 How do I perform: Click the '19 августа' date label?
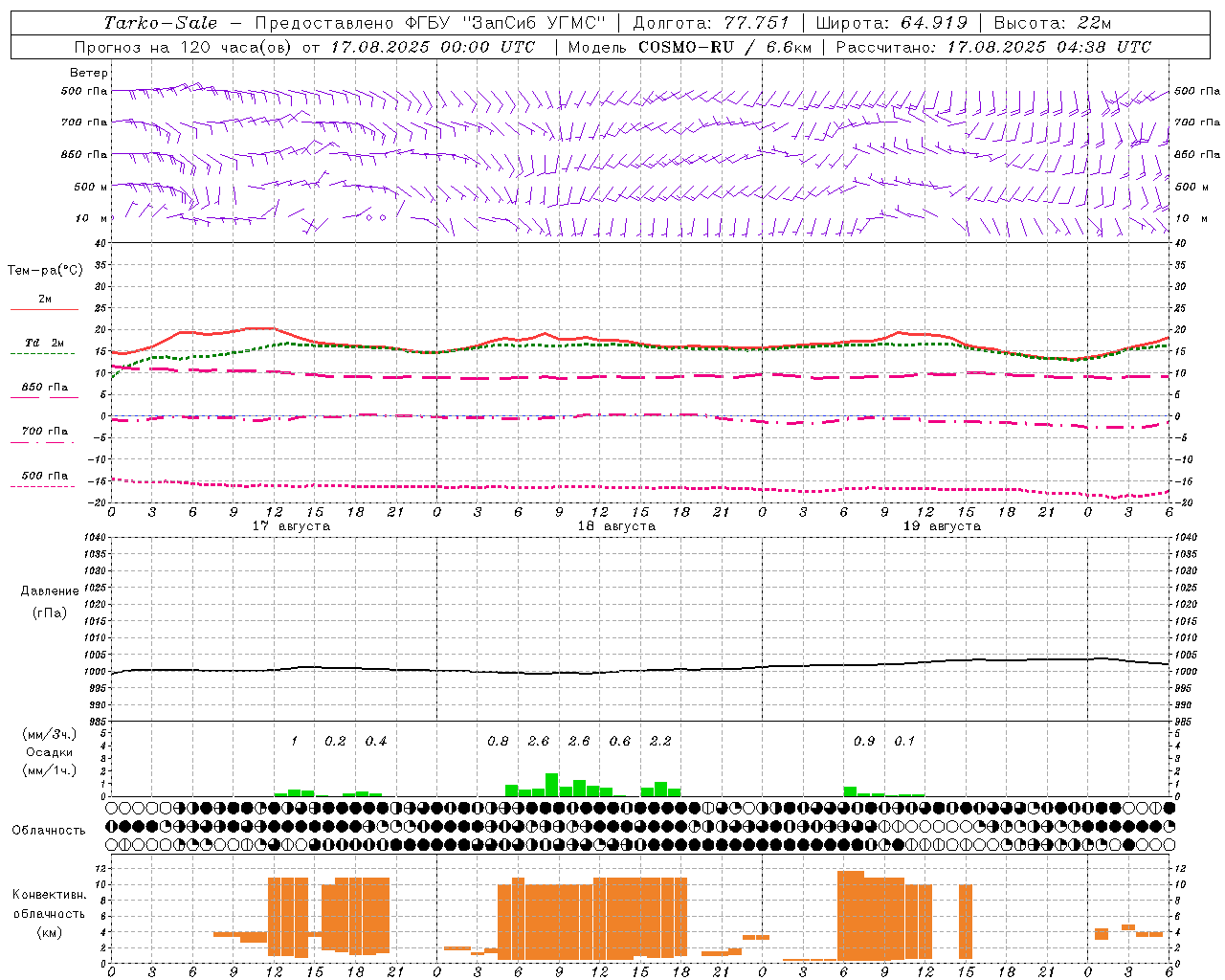[x=942, y=526]
